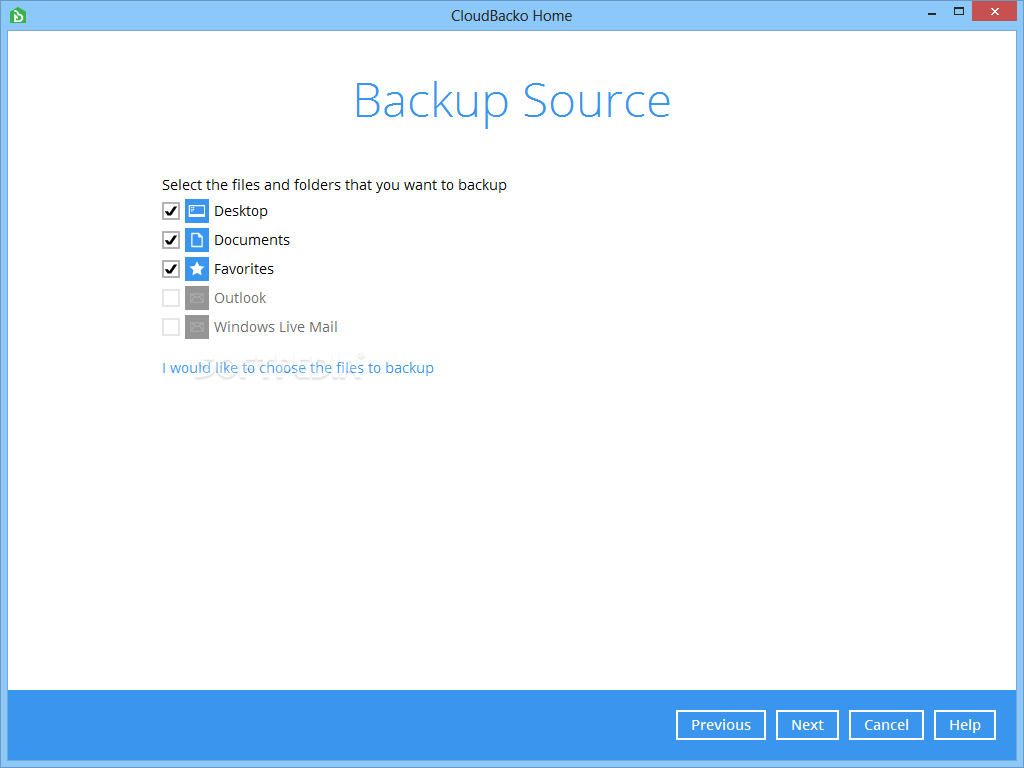
Task: Uncheck the Desktop checkbox
Action: [x=170, y=211]
